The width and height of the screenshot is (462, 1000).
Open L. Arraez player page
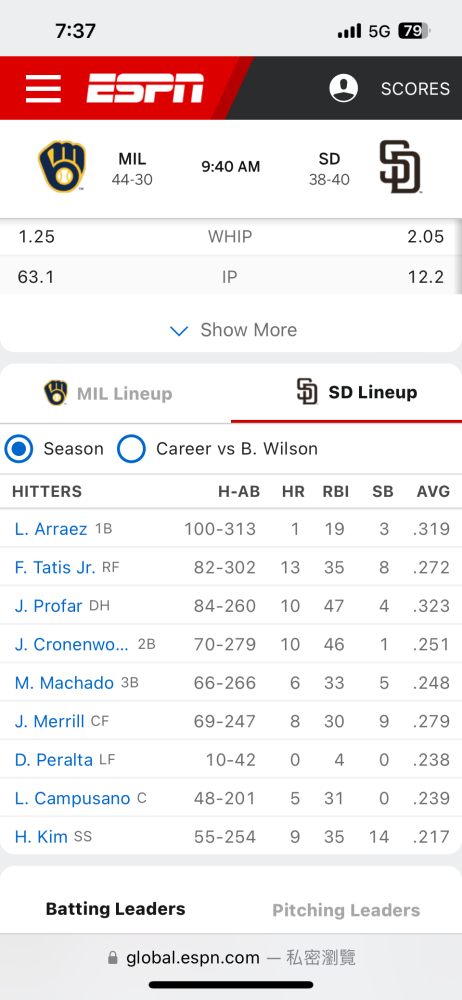click(51, 529)
